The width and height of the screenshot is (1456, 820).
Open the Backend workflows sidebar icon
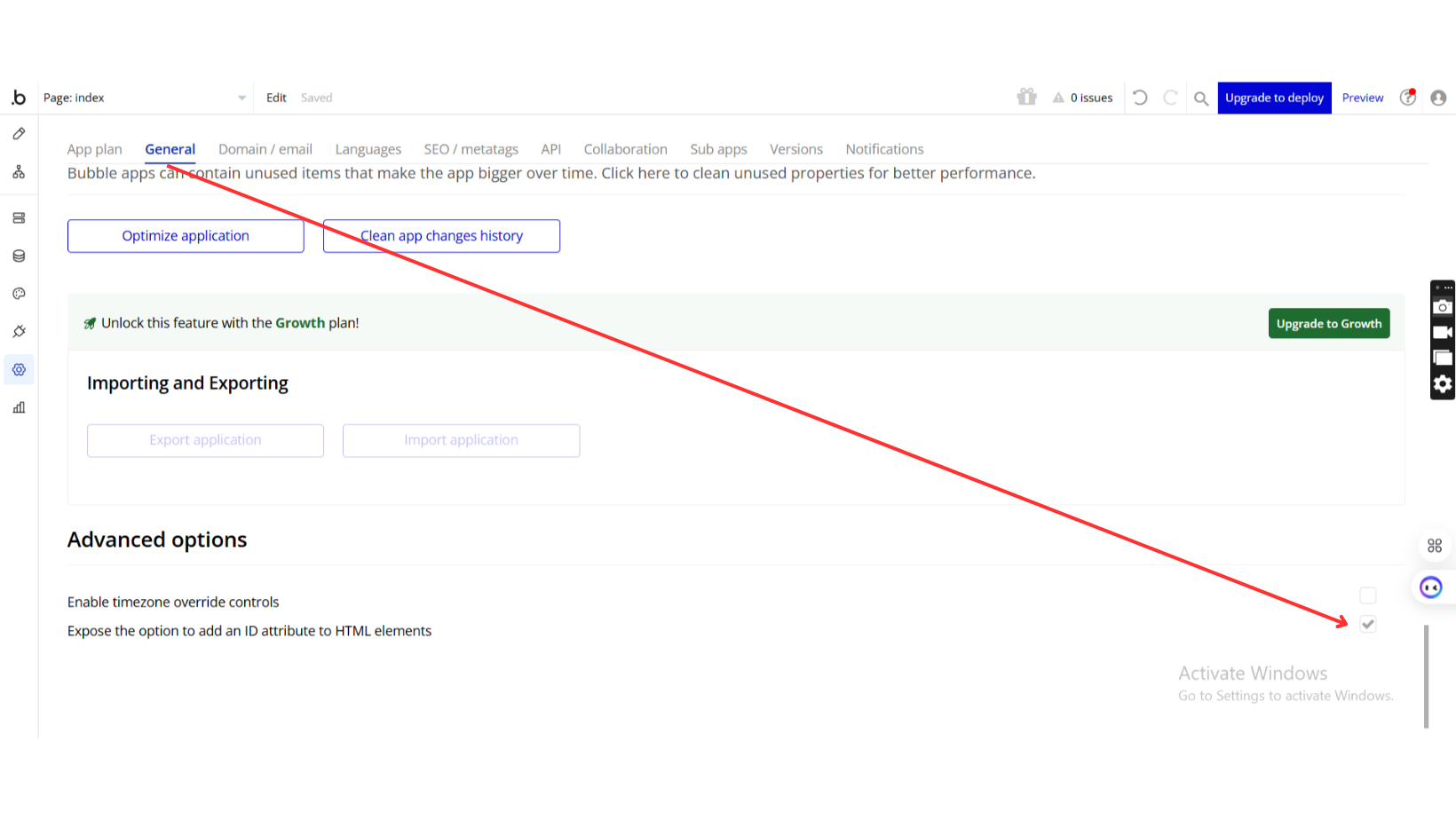(x=19, y=218)
